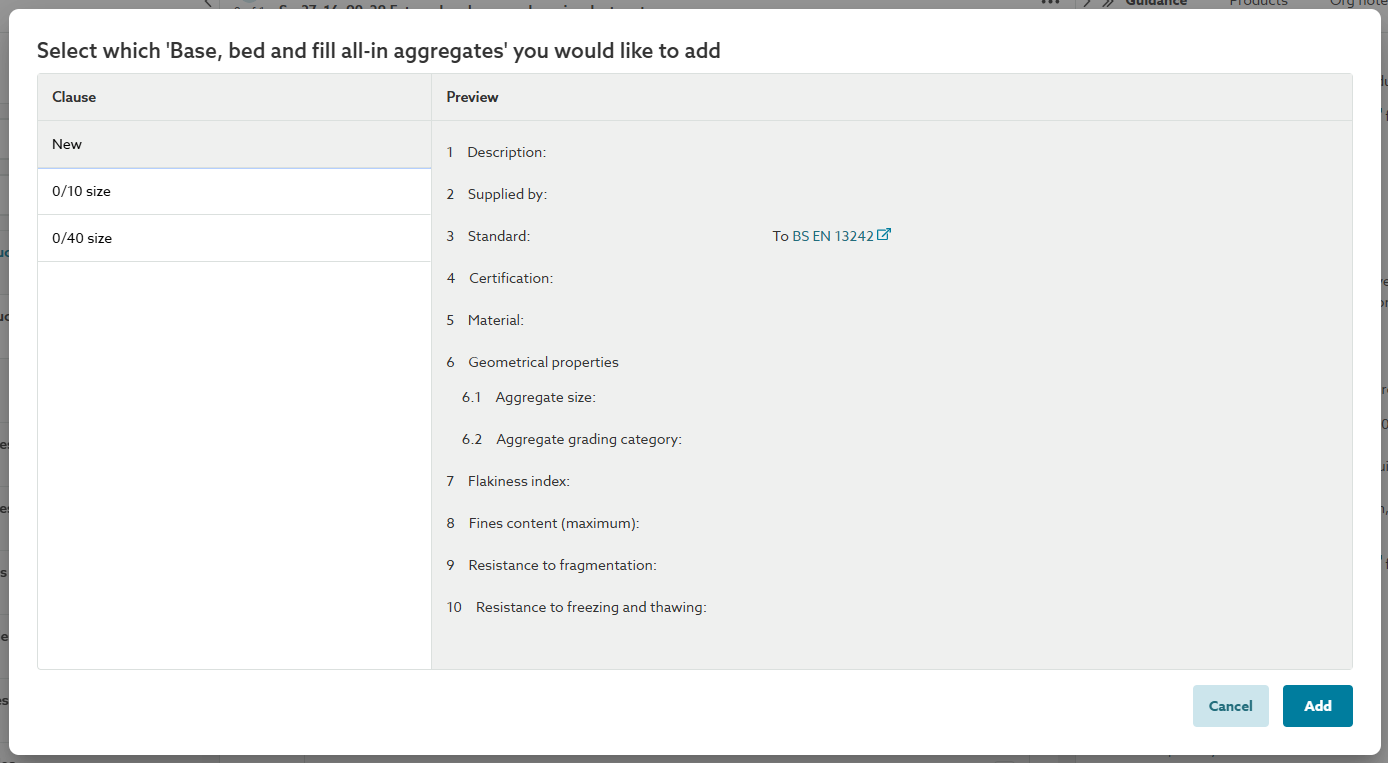Viewport: 1388px width, 763px height.
Task: Cancel the add aggregates dialog
Action: (x=1230, y=706)
